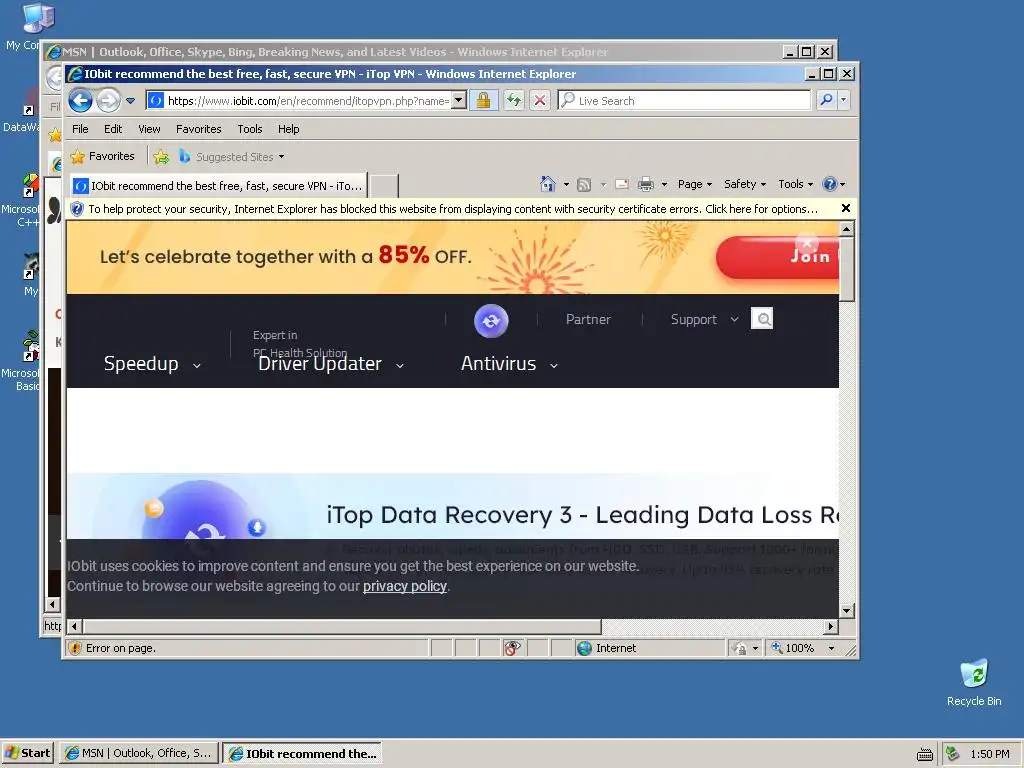Expand the Support menu

[x=704, y=319]
